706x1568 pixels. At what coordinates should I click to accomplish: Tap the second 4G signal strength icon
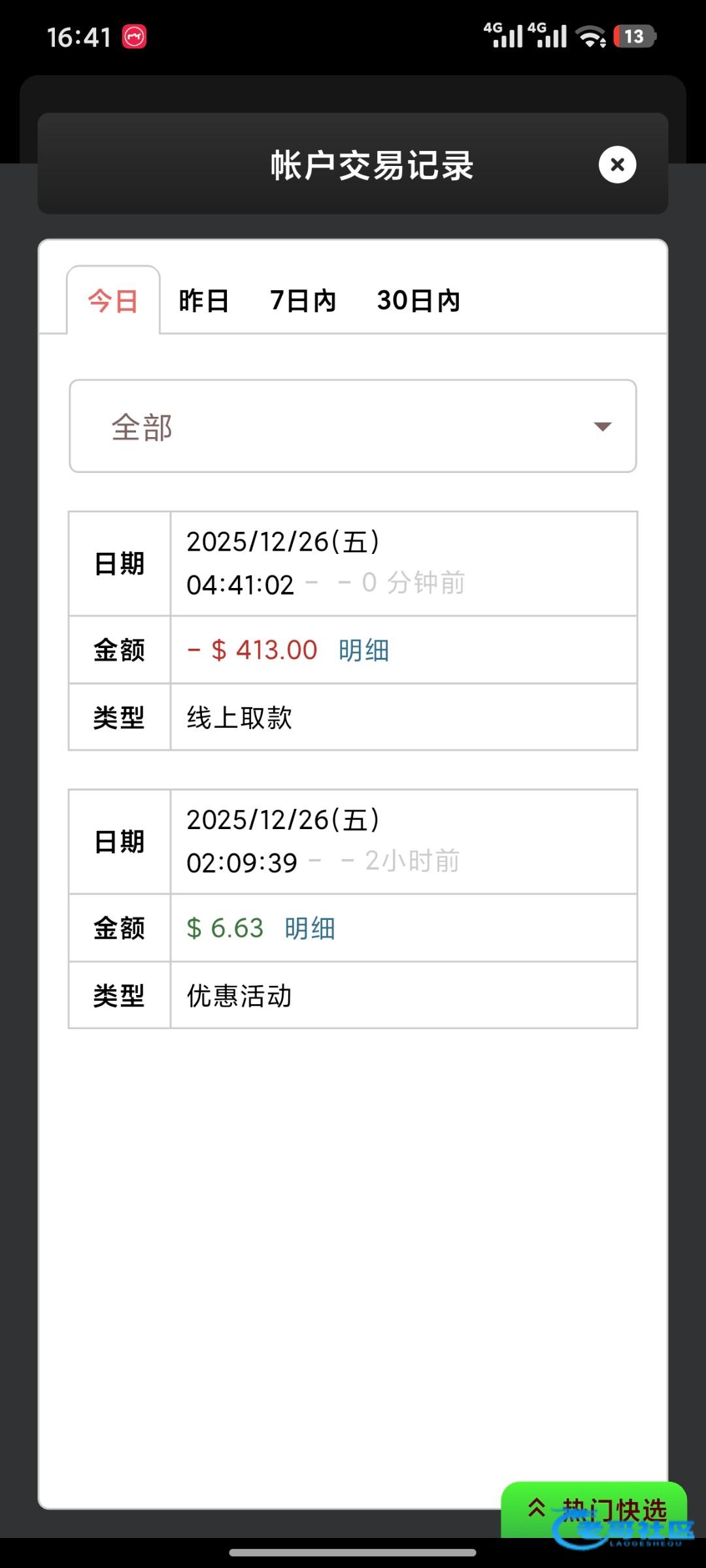(x=548, y=35)
